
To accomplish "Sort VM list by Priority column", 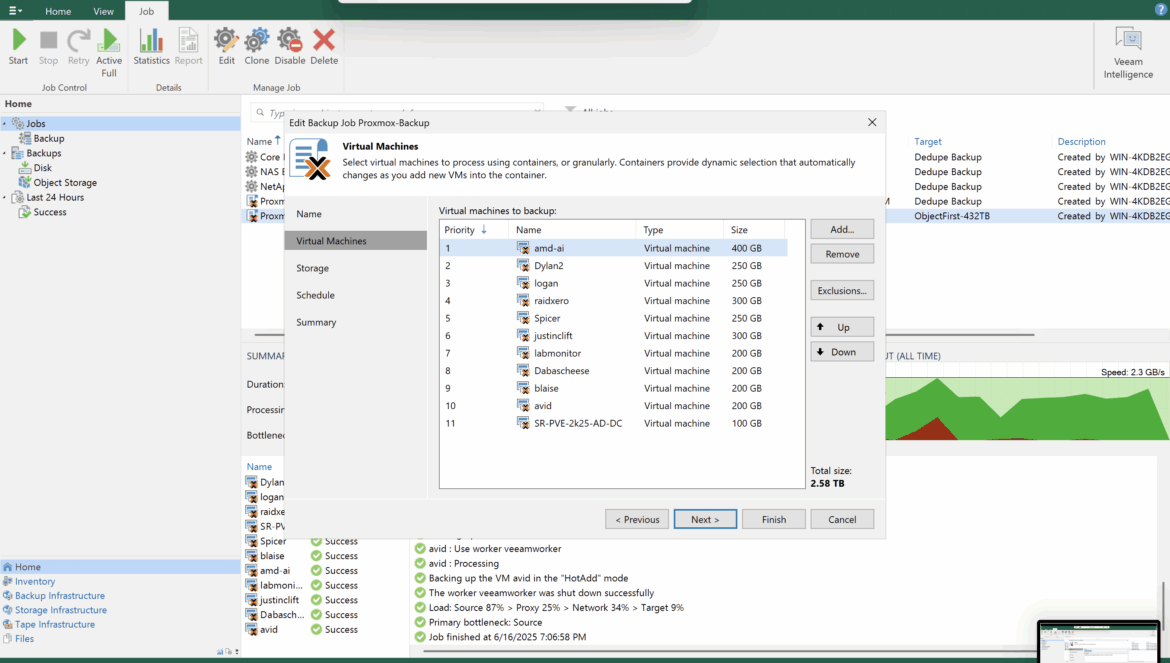I will (474, 230).
